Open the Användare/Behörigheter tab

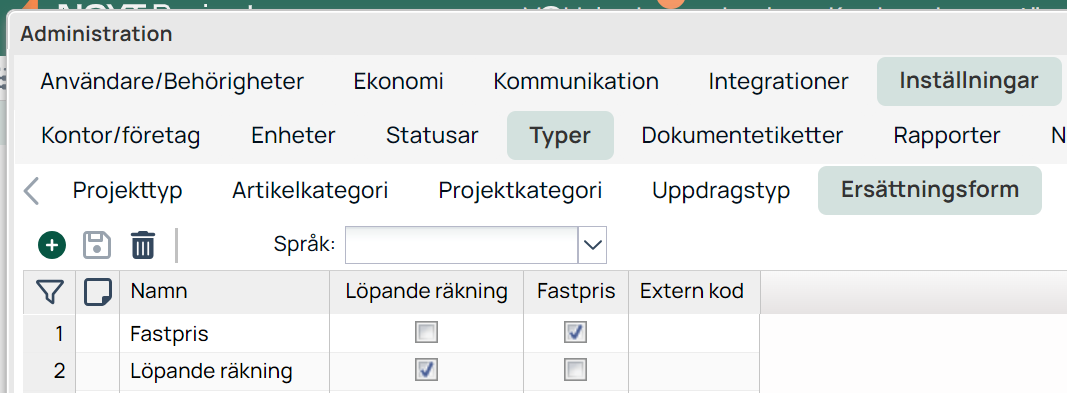point(172,82)
